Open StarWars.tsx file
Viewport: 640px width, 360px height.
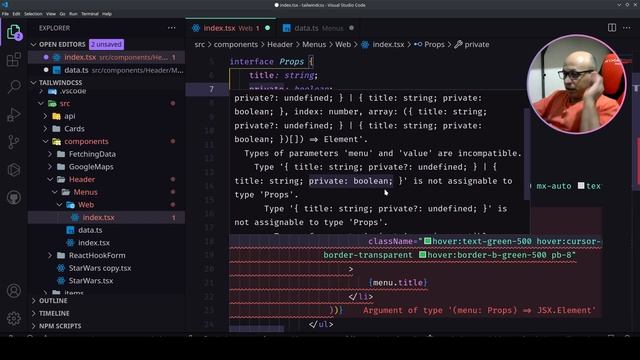point(106,280)
